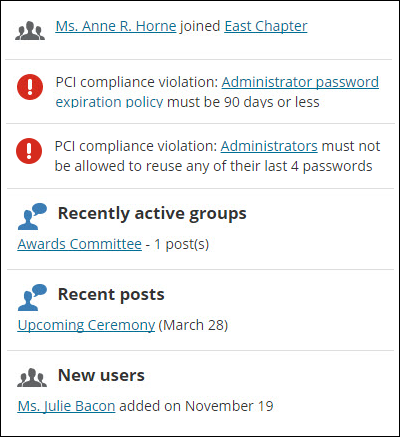The image size is (400, 437).
Task: Open the Upcoming Ceremony post link
Action: pyautogui.click(x=86, y=325)
